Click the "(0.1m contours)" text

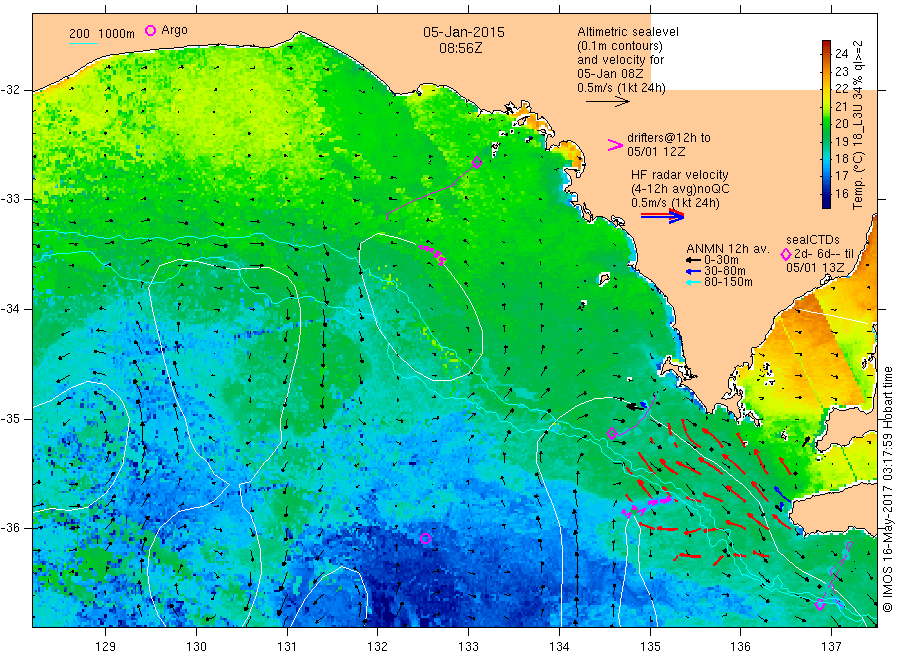(x=620, y=46)
